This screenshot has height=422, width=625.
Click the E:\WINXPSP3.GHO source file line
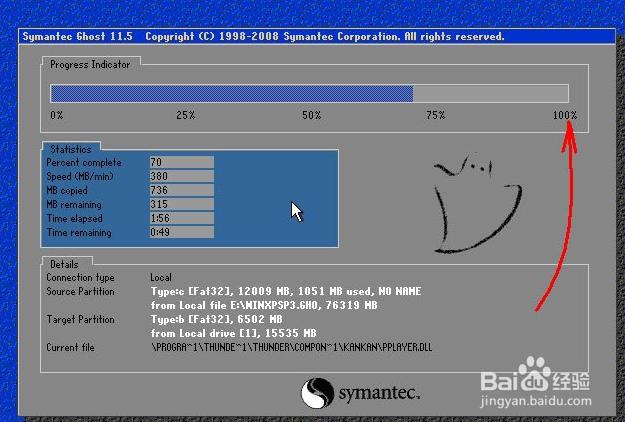coord(264,305)
